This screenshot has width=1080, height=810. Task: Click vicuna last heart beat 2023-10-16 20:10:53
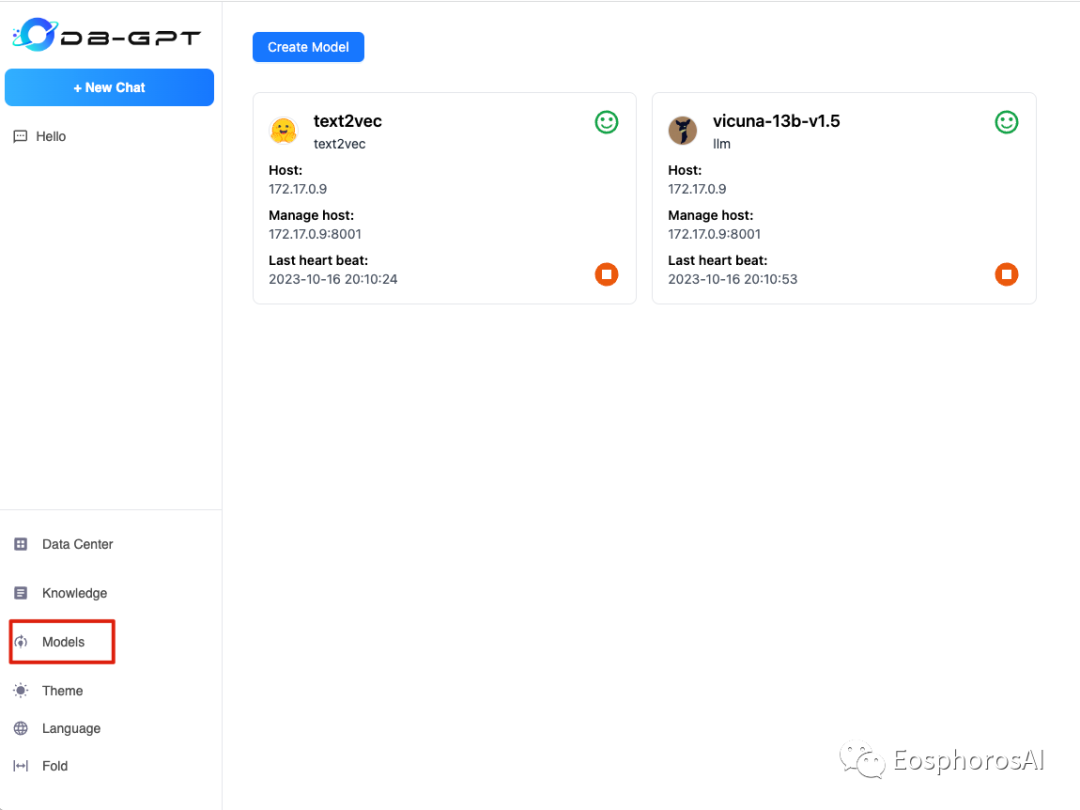pos(732,279)
